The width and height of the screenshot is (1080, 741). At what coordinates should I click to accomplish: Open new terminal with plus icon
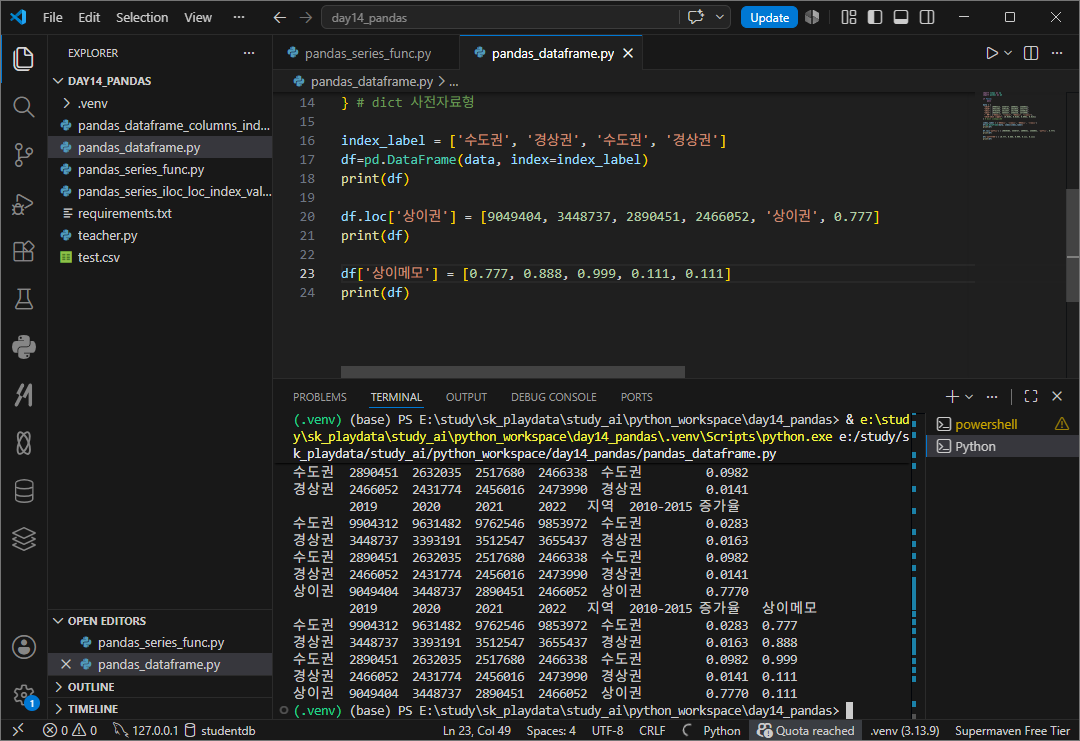pos(952,396)
